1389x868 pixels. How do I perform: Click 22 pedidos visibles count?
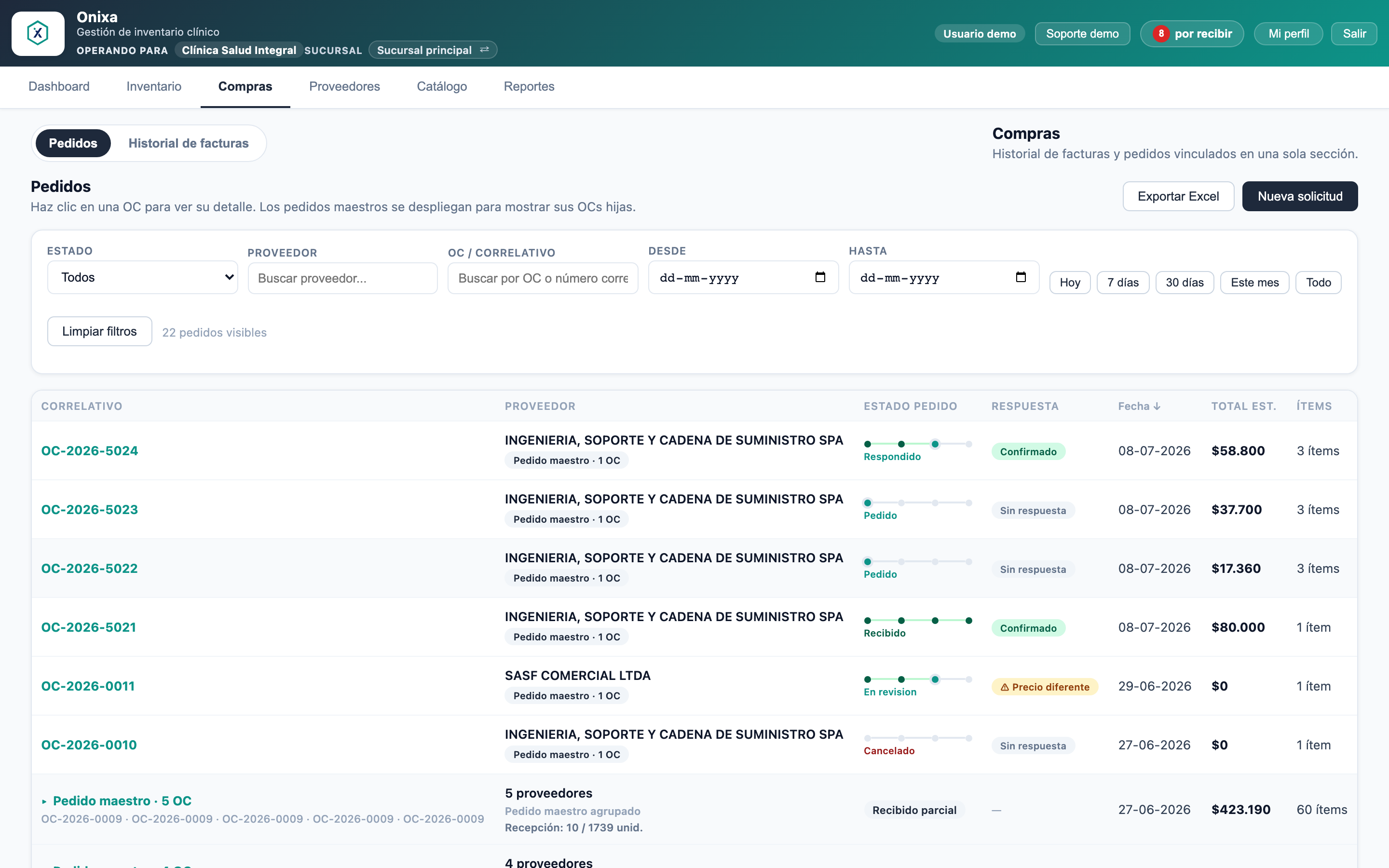214,332
